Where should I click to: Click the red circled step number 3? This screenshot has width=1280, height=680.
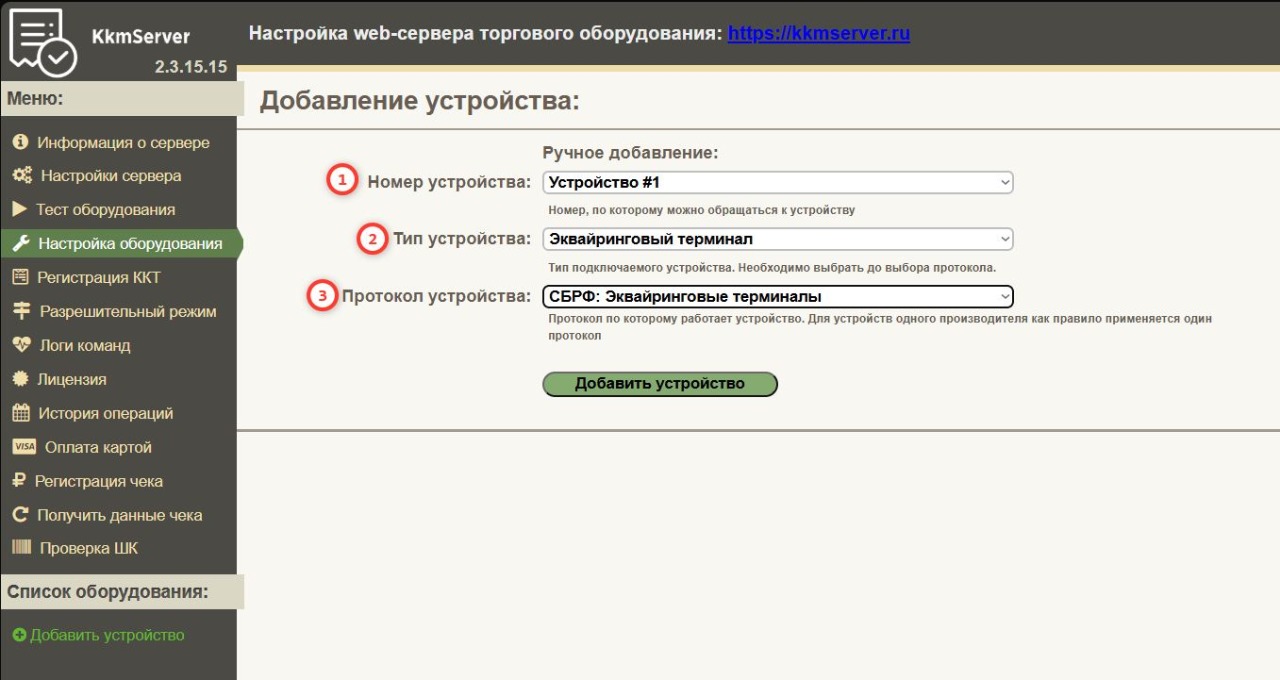pyautogui.click(x=322, y=296)
